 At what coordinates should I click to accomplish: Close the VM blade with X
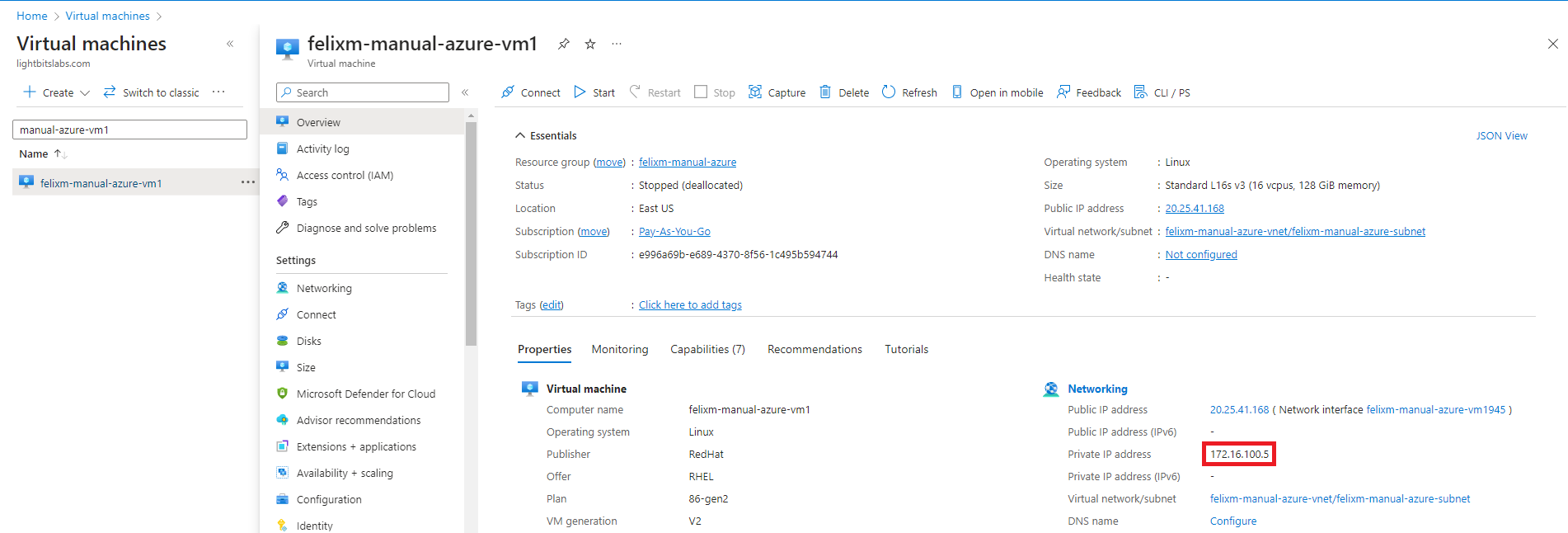coord(1552,44)
